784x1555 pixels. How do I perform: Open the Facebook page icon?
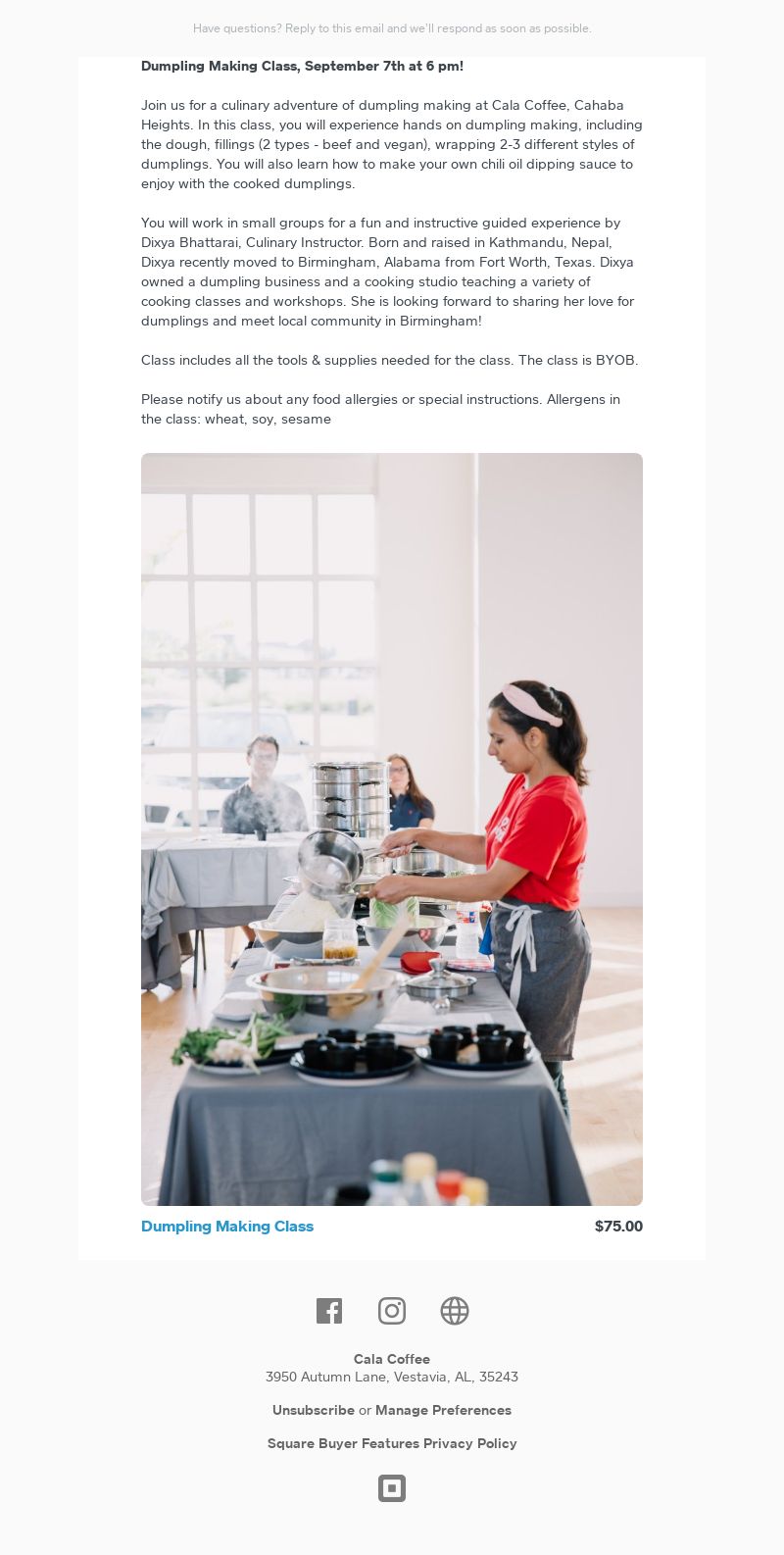(x=329, y=1311)
